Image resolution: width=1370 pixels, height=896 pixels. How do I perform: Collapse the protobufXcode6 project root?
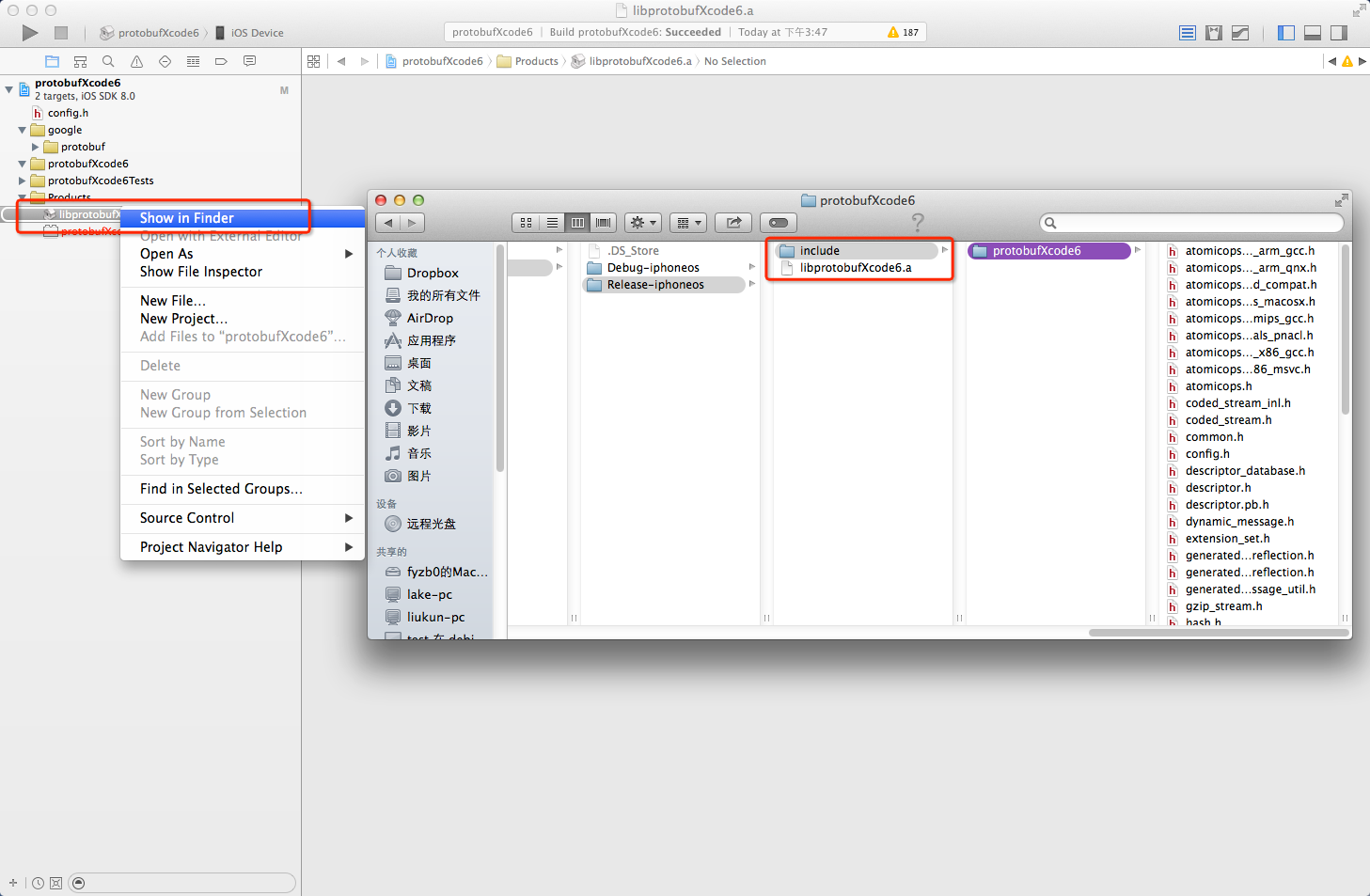point(9,89)
